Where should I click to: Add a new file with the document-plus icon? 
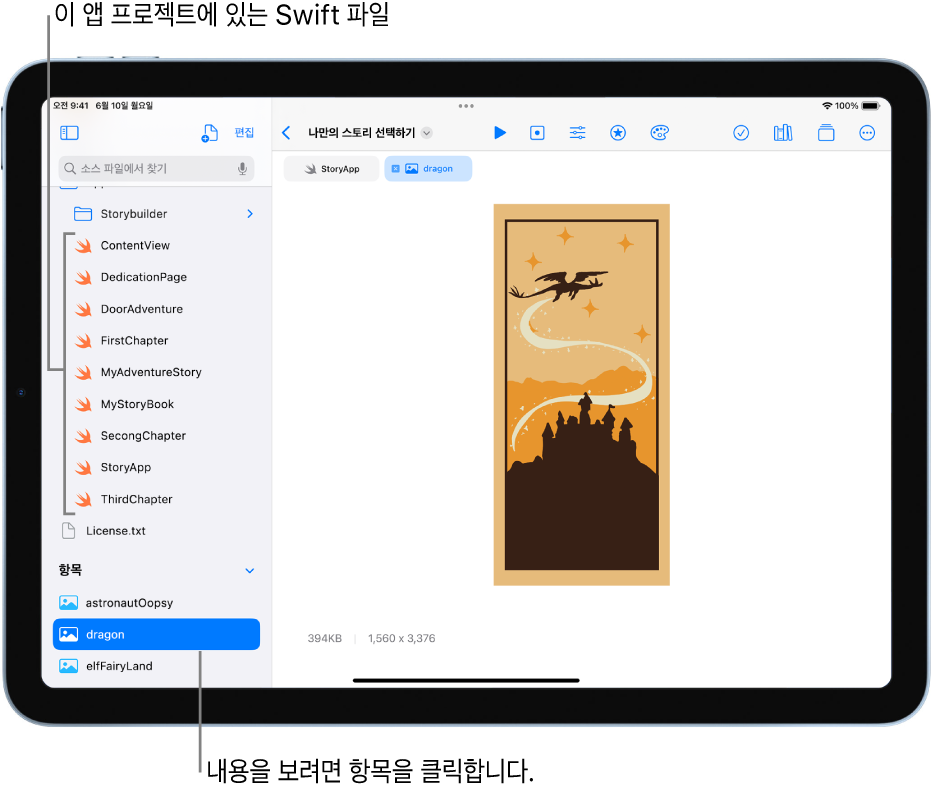(x=209, y=133)
